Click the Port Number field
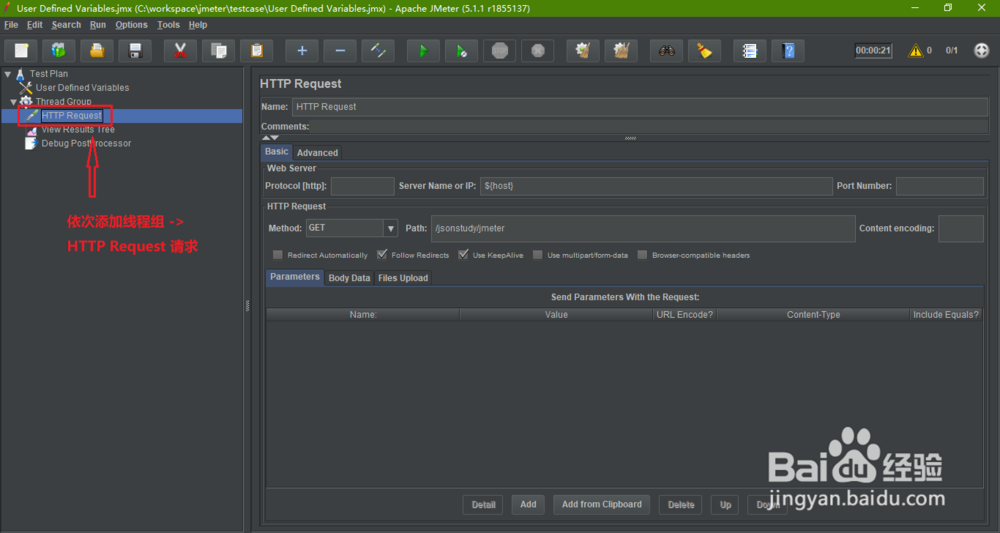The width and height of the screenshot is (1000, 533). tap(939, 186)
